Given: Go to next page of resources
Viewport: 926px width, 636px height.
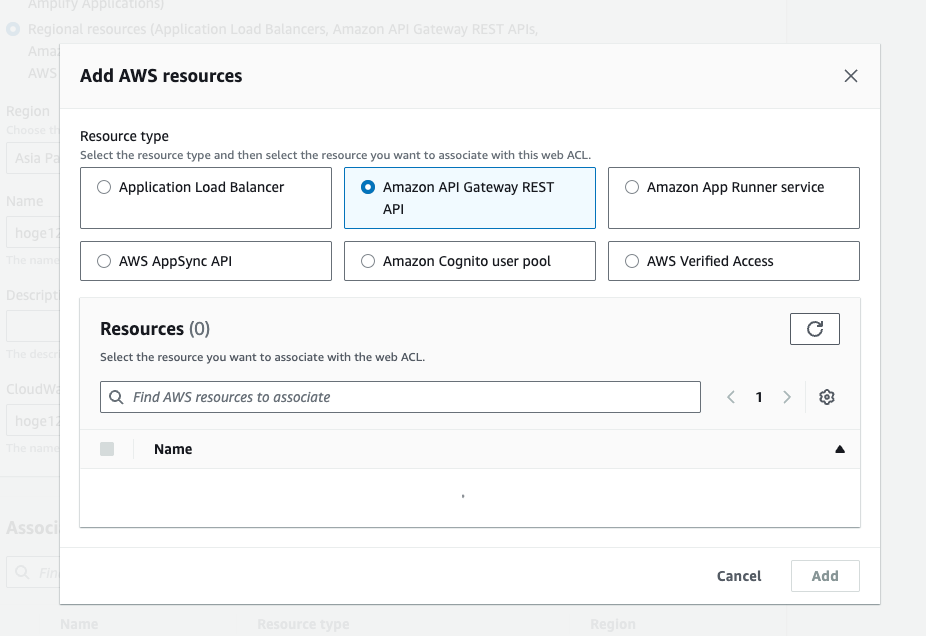Looking at the screenshot, I should [787, 397].
